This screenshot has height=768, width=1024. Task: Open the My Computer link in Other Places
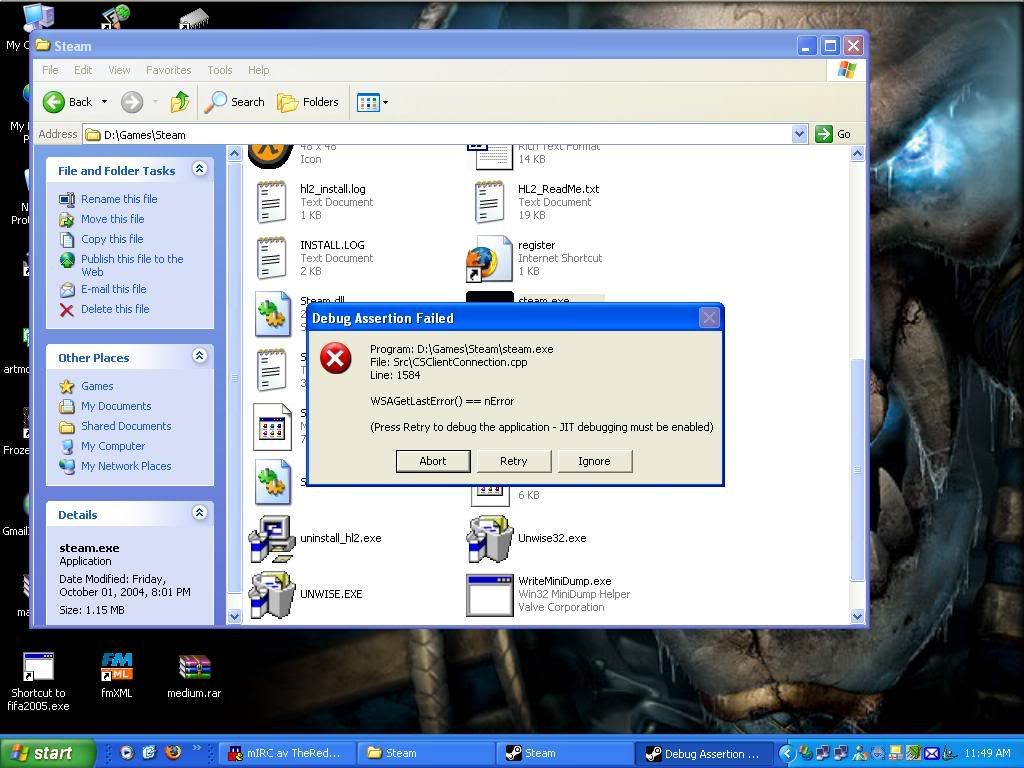point(113,446)
